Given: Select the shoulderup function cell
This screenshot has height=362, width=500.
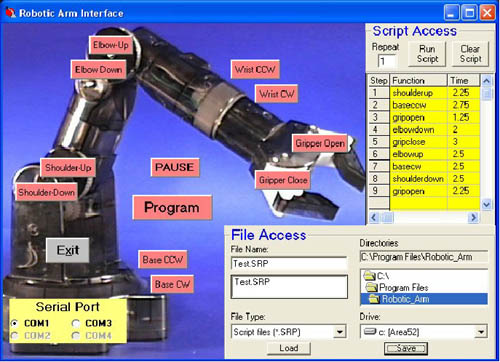Looking at the screenshot, I should click(418, 93).
